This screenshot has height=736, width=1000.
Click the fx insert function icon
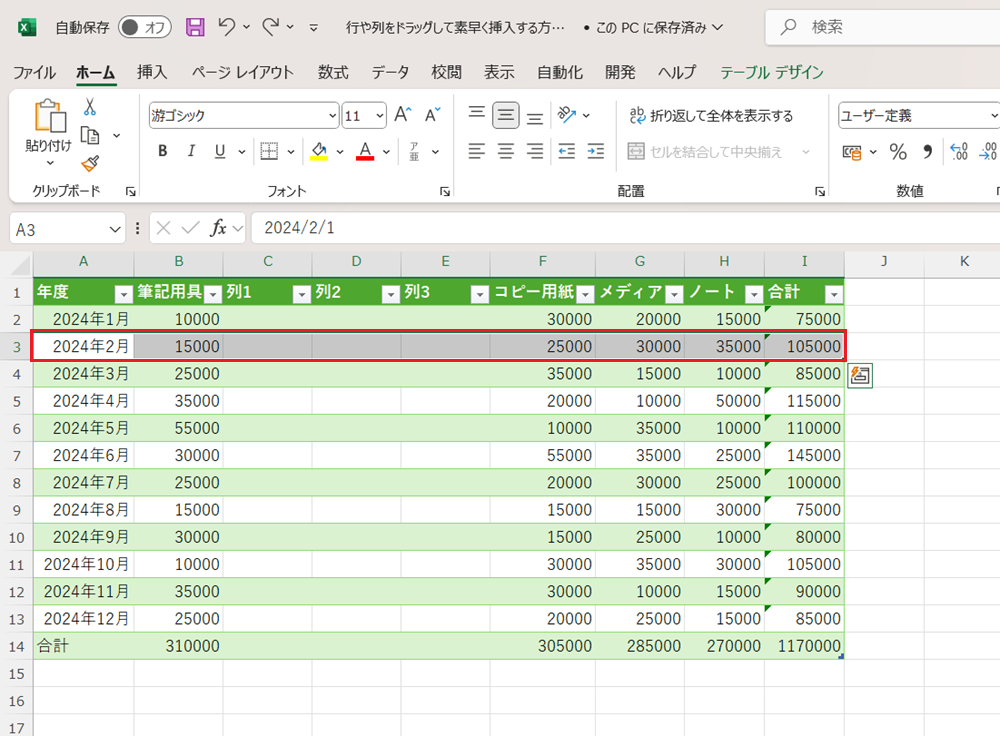[218, 228]
